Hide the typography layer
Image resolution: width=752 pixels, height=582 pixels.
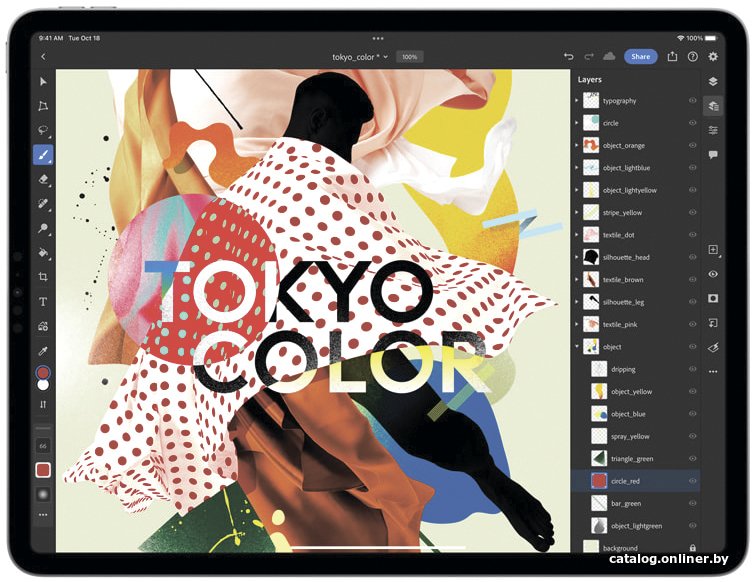coord(692,101)
